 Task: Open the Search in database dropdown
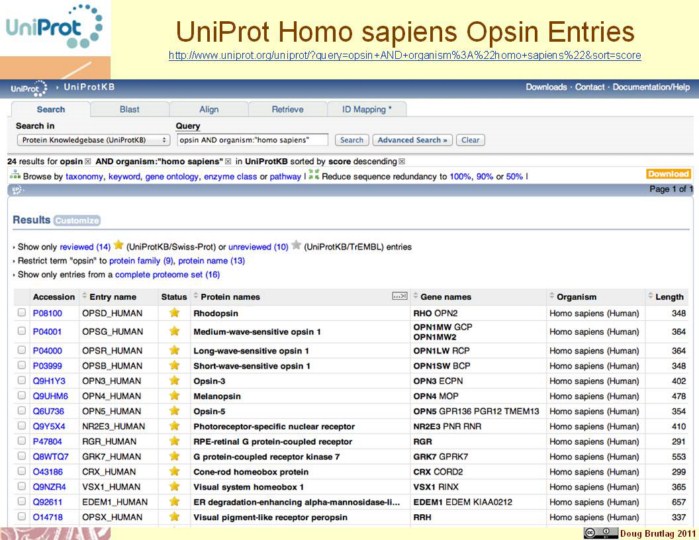click(92, 140)
